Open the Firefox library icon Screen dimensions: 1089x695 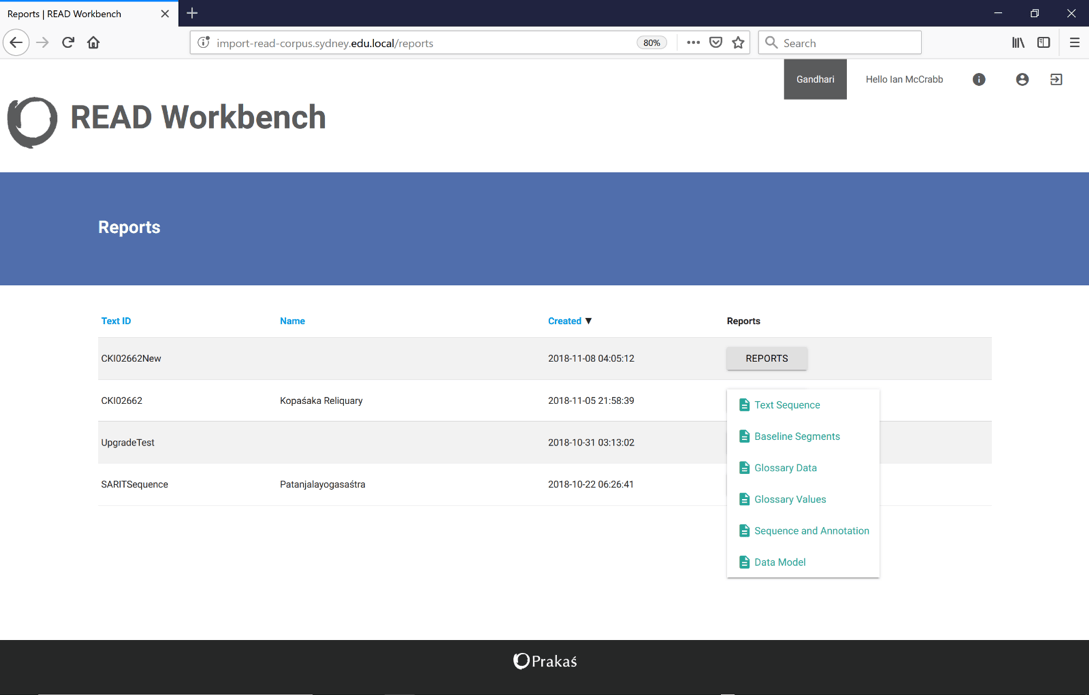[x=1018, y=42]
